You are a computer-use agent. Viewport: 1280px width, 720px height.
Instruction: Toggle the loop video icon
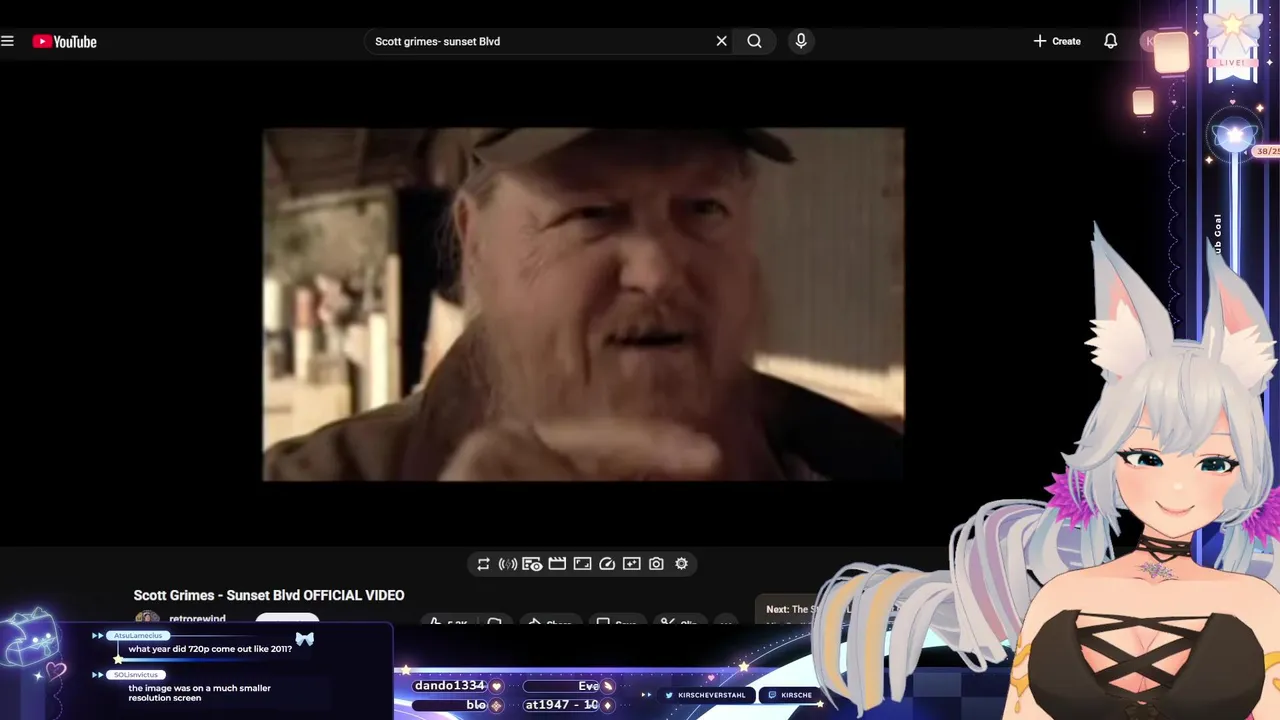(483, 564)
